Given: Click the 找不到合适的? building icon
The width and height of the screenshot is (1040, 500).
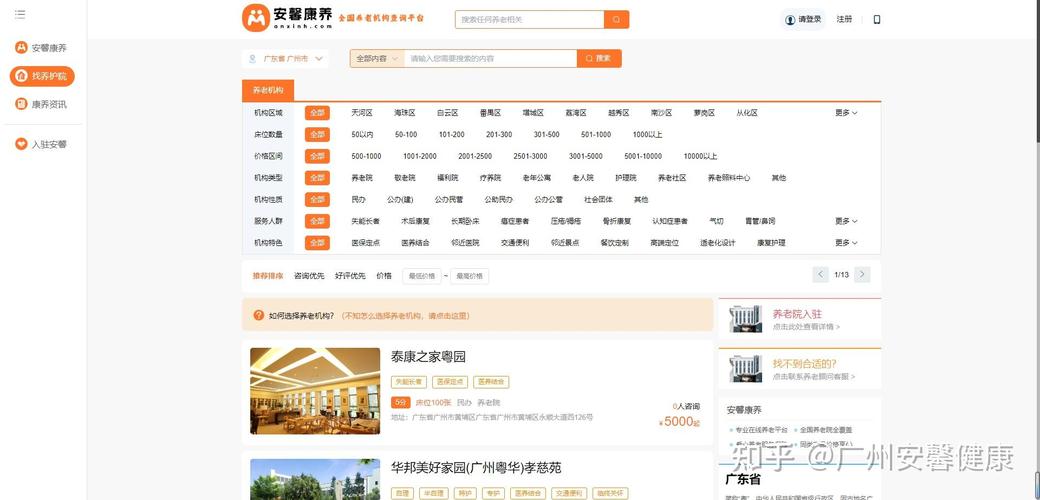Looking at the screenshot, I should 746,369.
